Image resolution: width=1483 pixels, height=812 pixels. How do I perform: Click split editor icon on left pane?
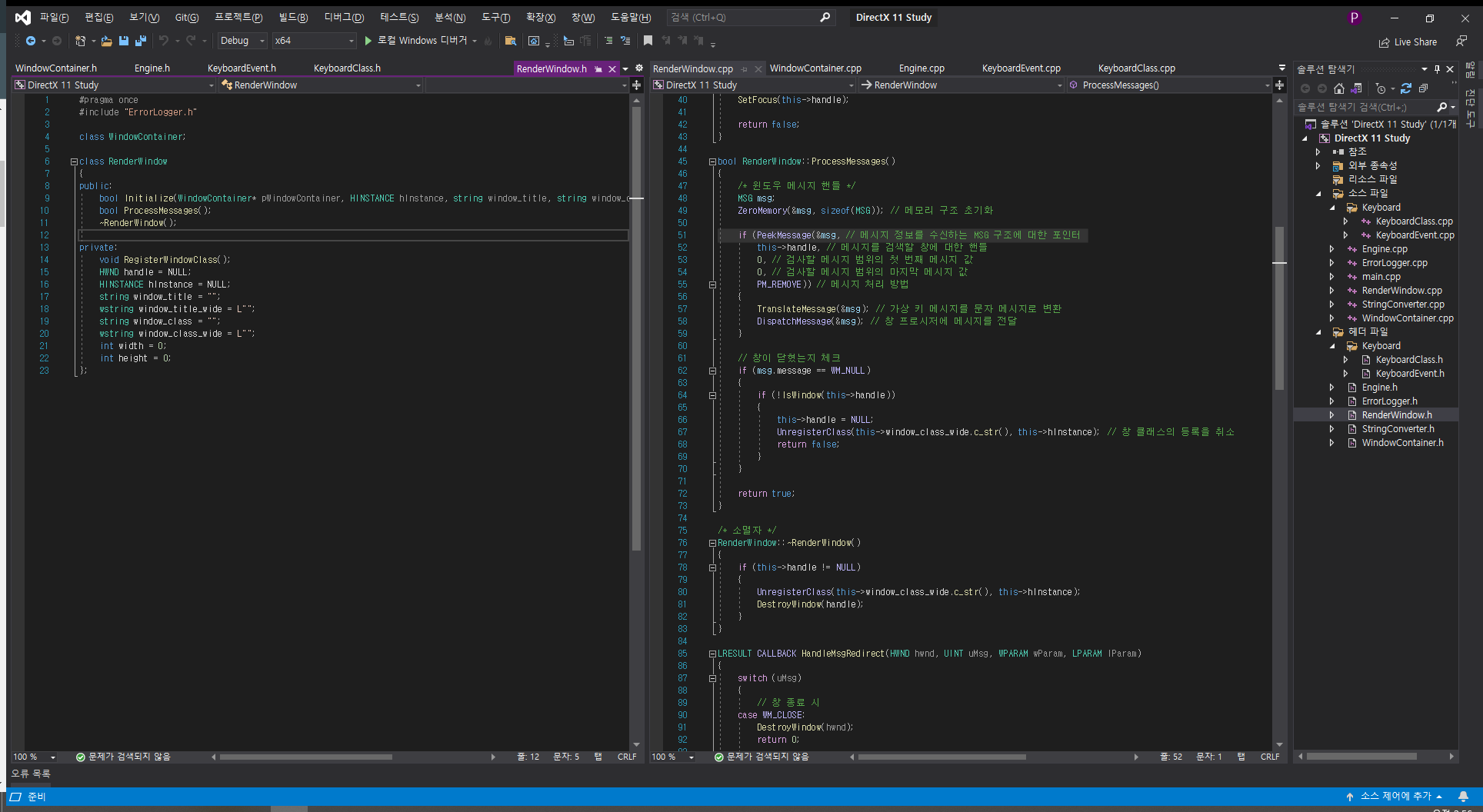pos(637,85)
